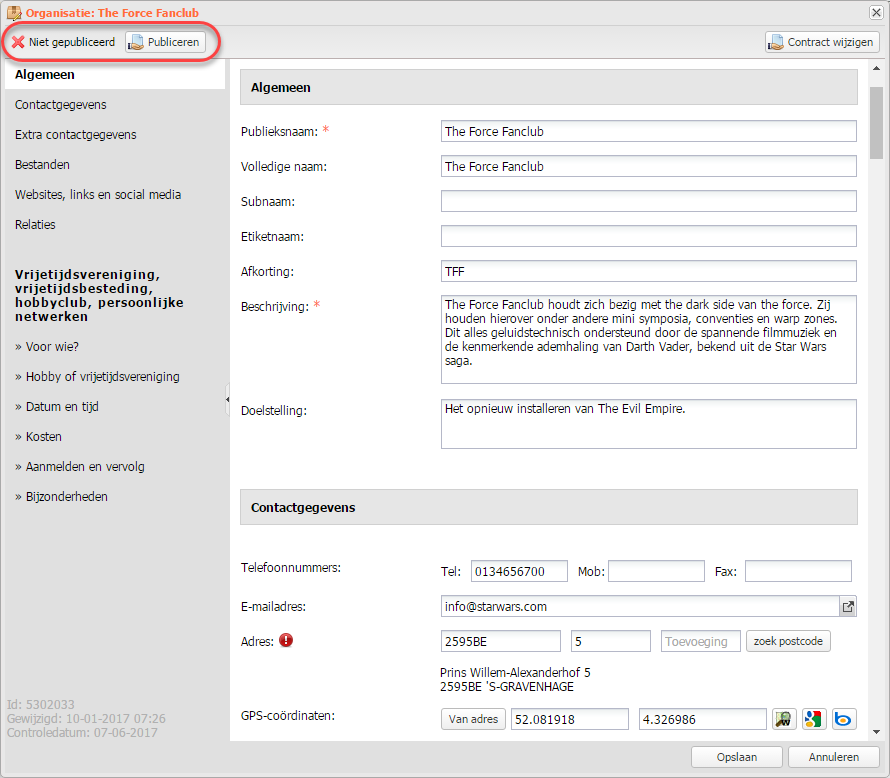
Task: Focus the Toevoeging field
Action: coord(700,641)
